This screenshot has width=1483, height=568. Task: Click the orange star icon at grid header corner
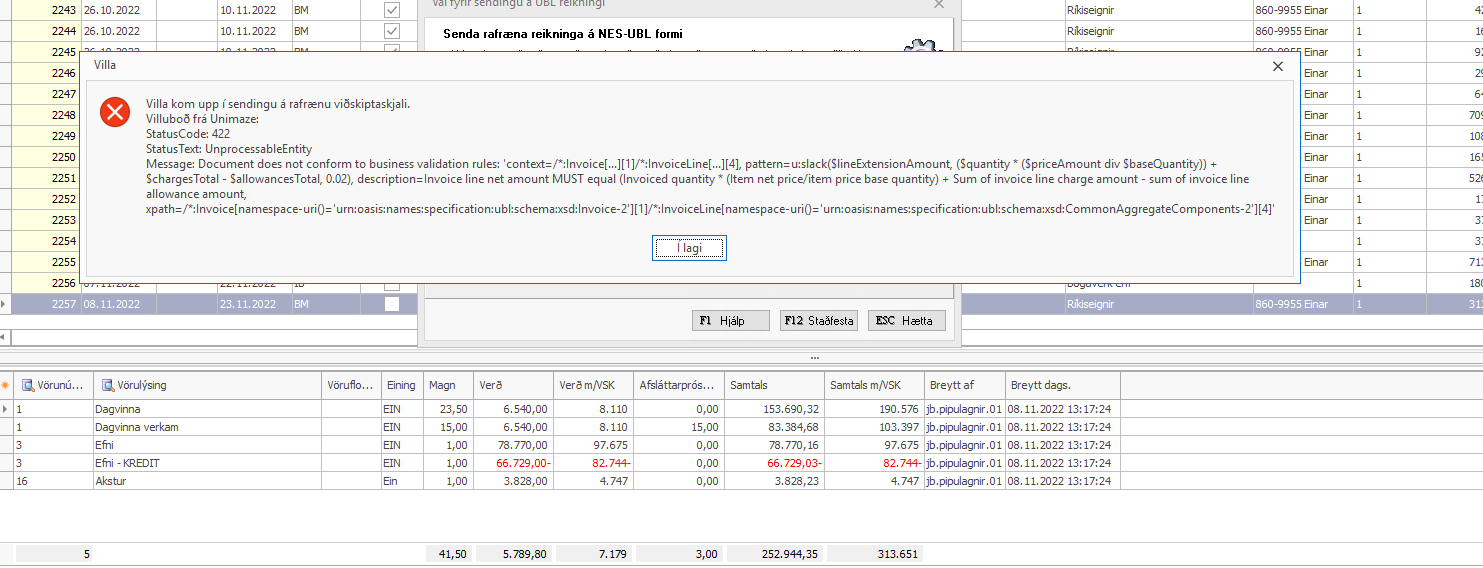[x=6, y=385]
